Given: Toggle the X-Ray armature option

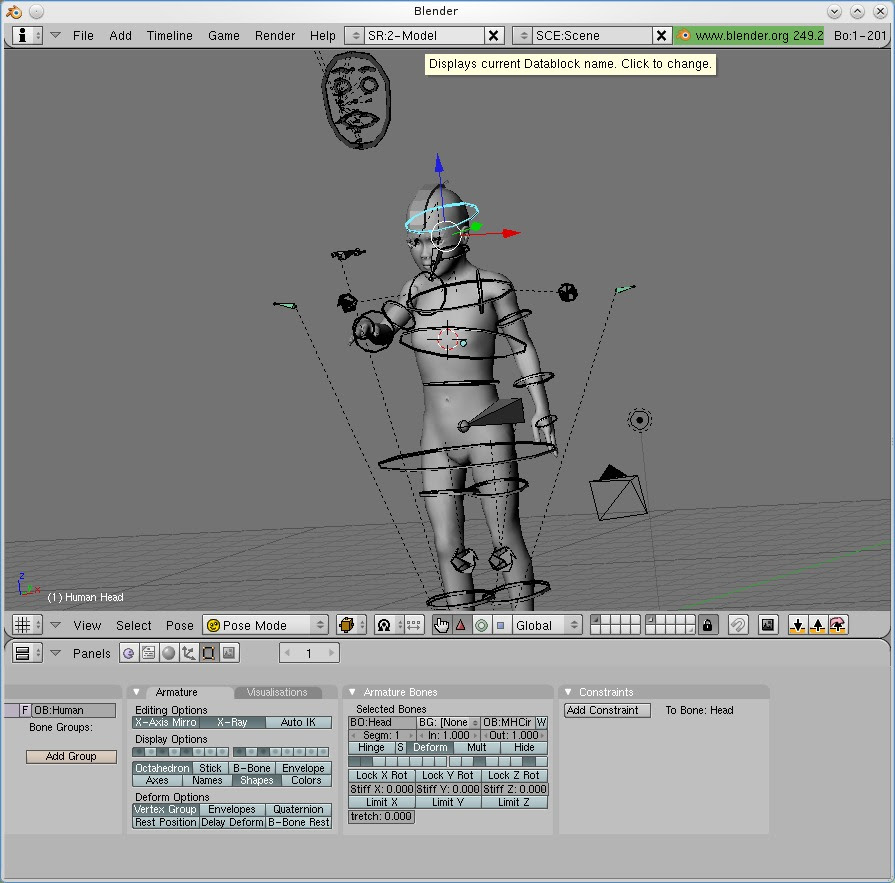Looking at the screenshot, I should [x=232, y=723].
